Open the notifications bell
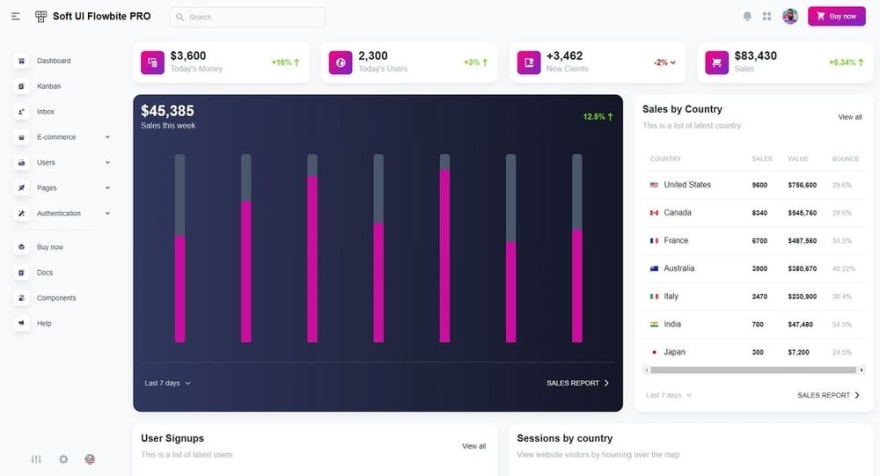 pyautogui.click(x=747, y=16)
